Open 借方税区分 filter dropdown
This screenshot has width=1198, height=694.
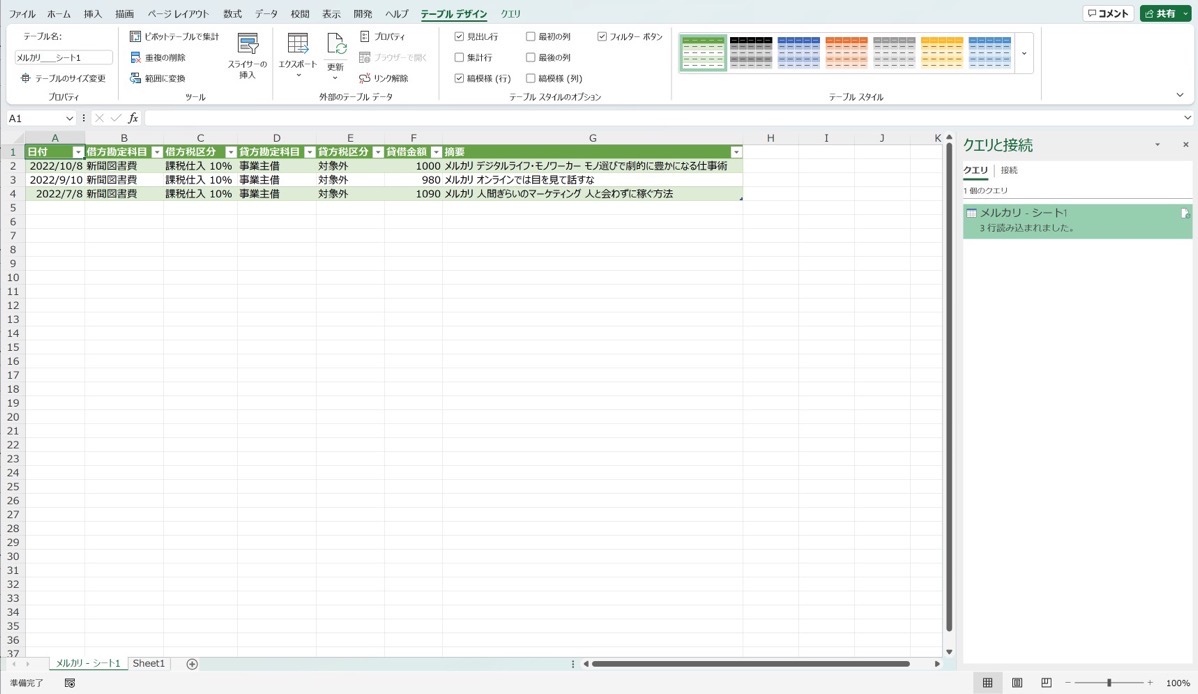coord(231,152)
